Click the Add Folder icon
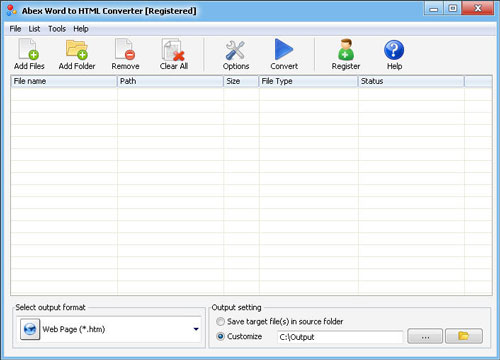 coord(77,49)
